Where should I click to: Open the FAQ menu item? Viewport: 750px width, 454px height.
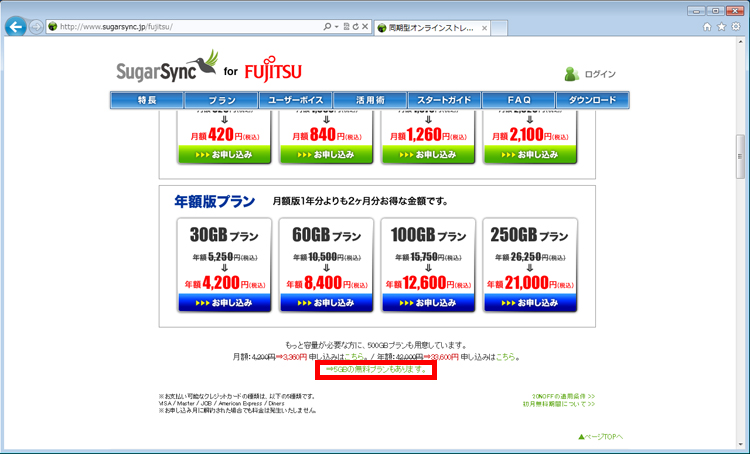[519, 100]
